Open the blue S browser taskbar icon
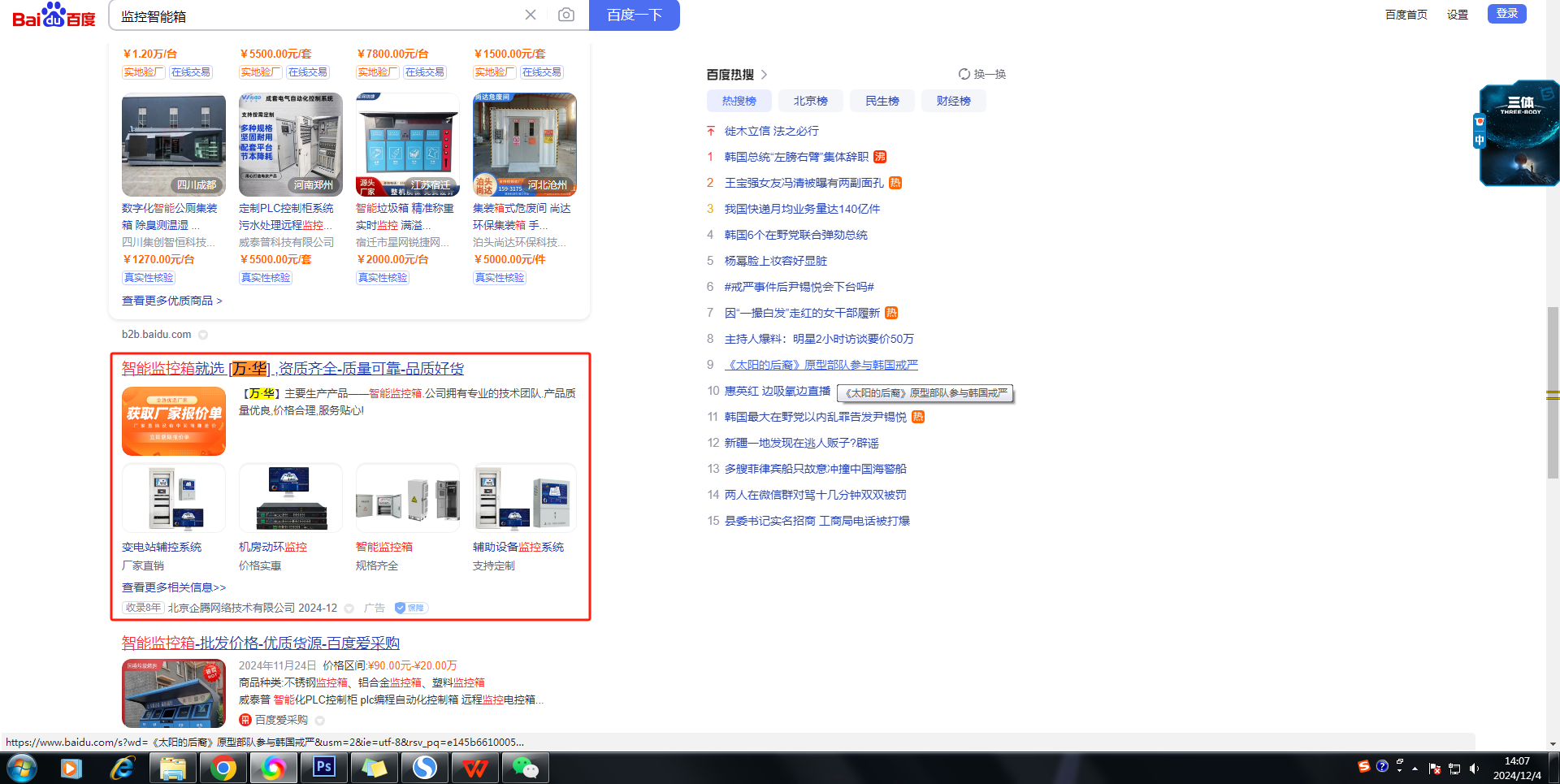 pyautogui.click(x=425, y=768)
